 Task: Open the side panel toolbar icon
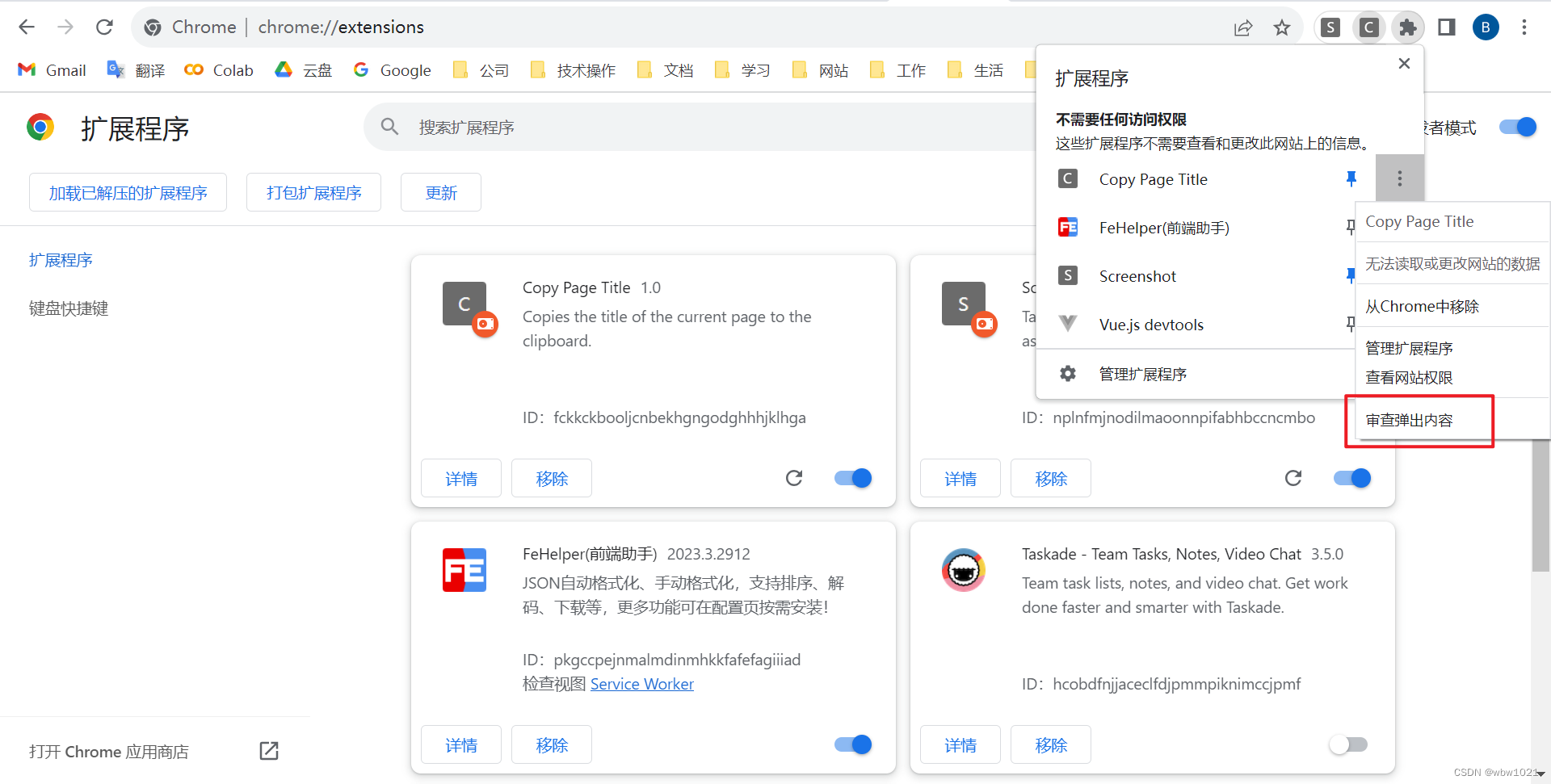[1447, 27]
